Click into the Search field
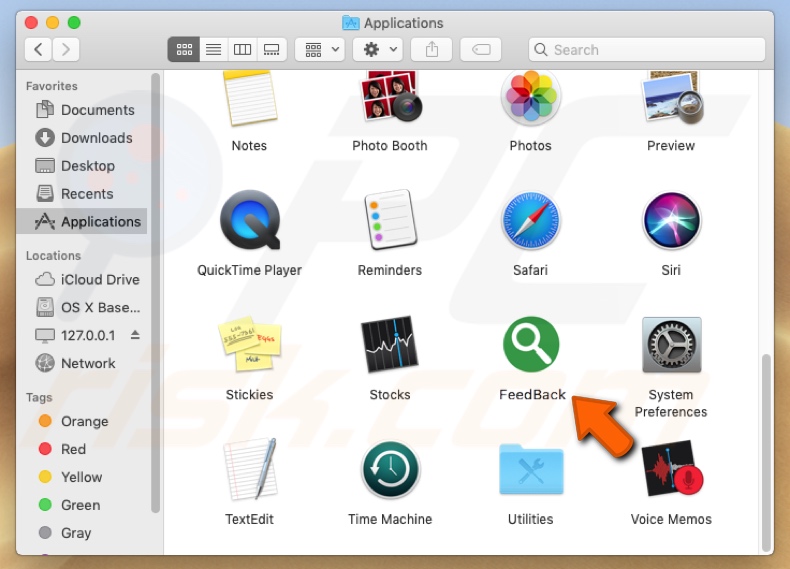The image size is (790, 569). tap(647, 49)
